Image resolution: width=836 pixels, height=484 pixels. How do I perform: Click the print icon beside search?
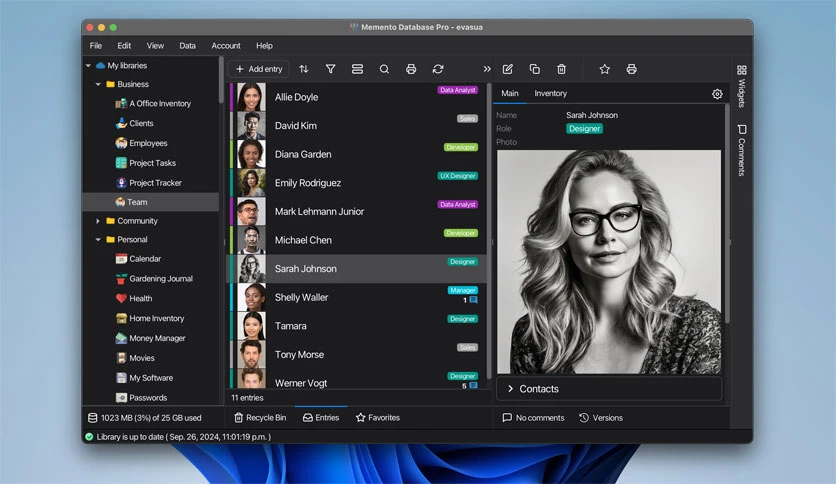[x=411, y=69]
